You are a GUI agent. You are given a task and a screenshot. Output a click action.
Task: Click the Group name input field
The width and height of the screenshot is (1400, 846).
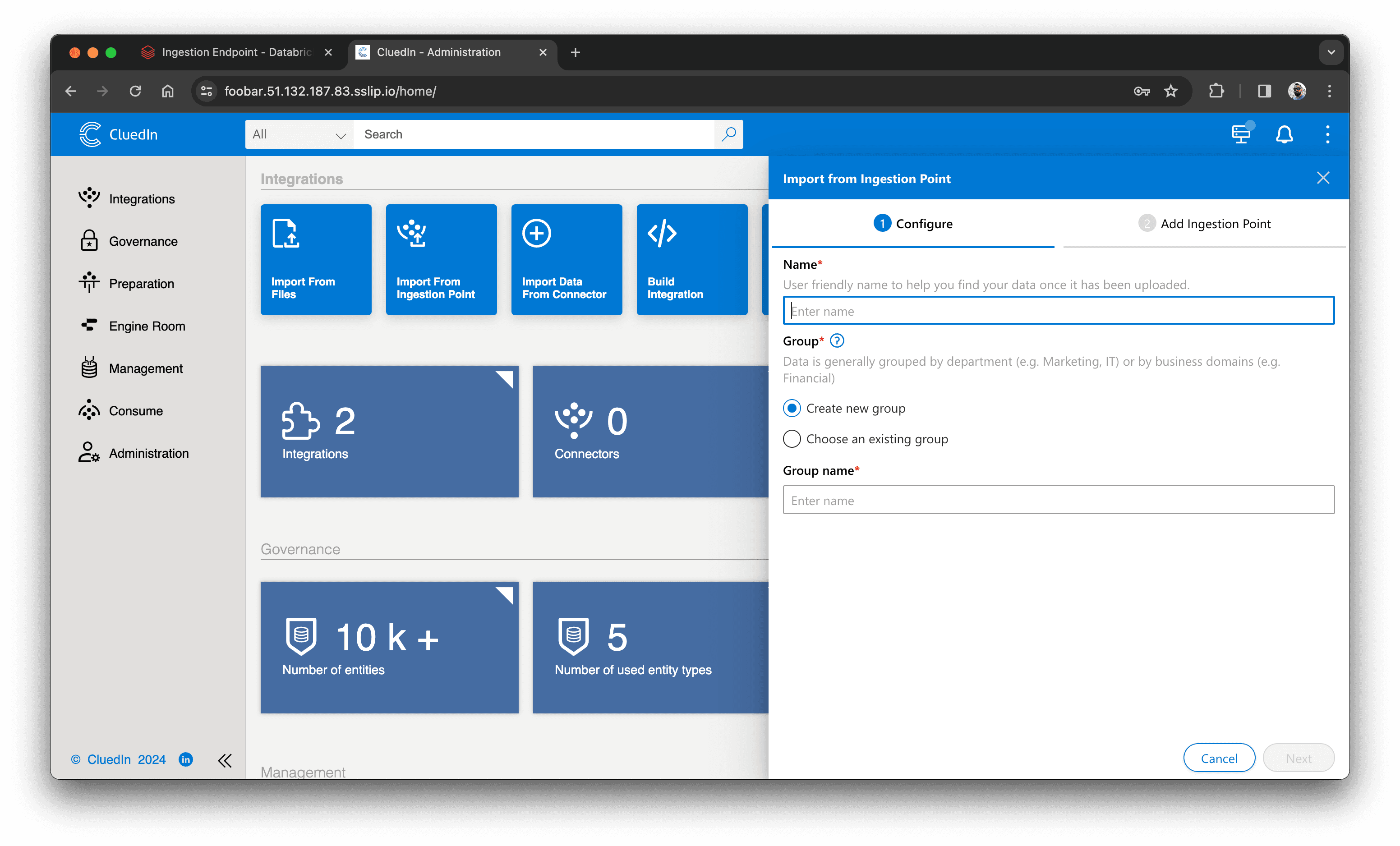coord(1059,499)
